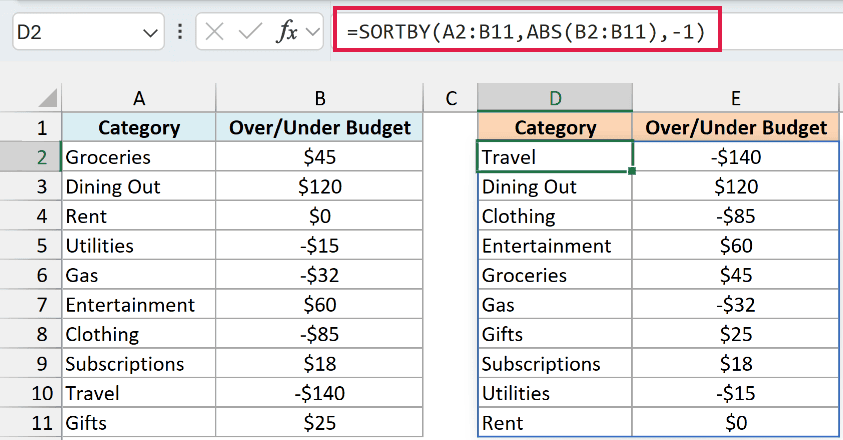Select the -$32 cell in column E
This screenshot has width=843, height=440.
click(735, 305)
